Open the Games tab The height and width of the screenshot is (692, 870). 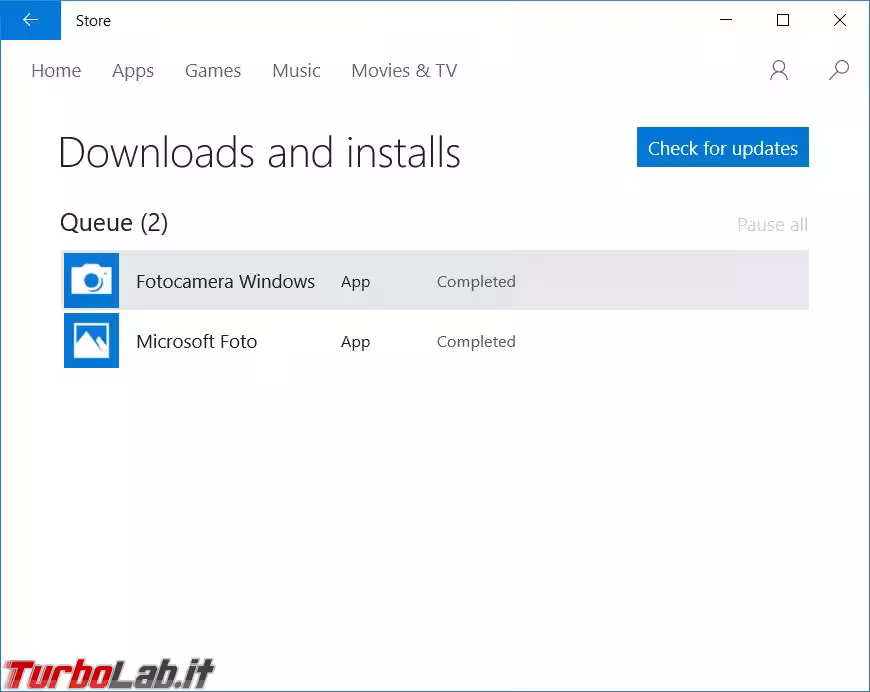(x=213, y=71)
